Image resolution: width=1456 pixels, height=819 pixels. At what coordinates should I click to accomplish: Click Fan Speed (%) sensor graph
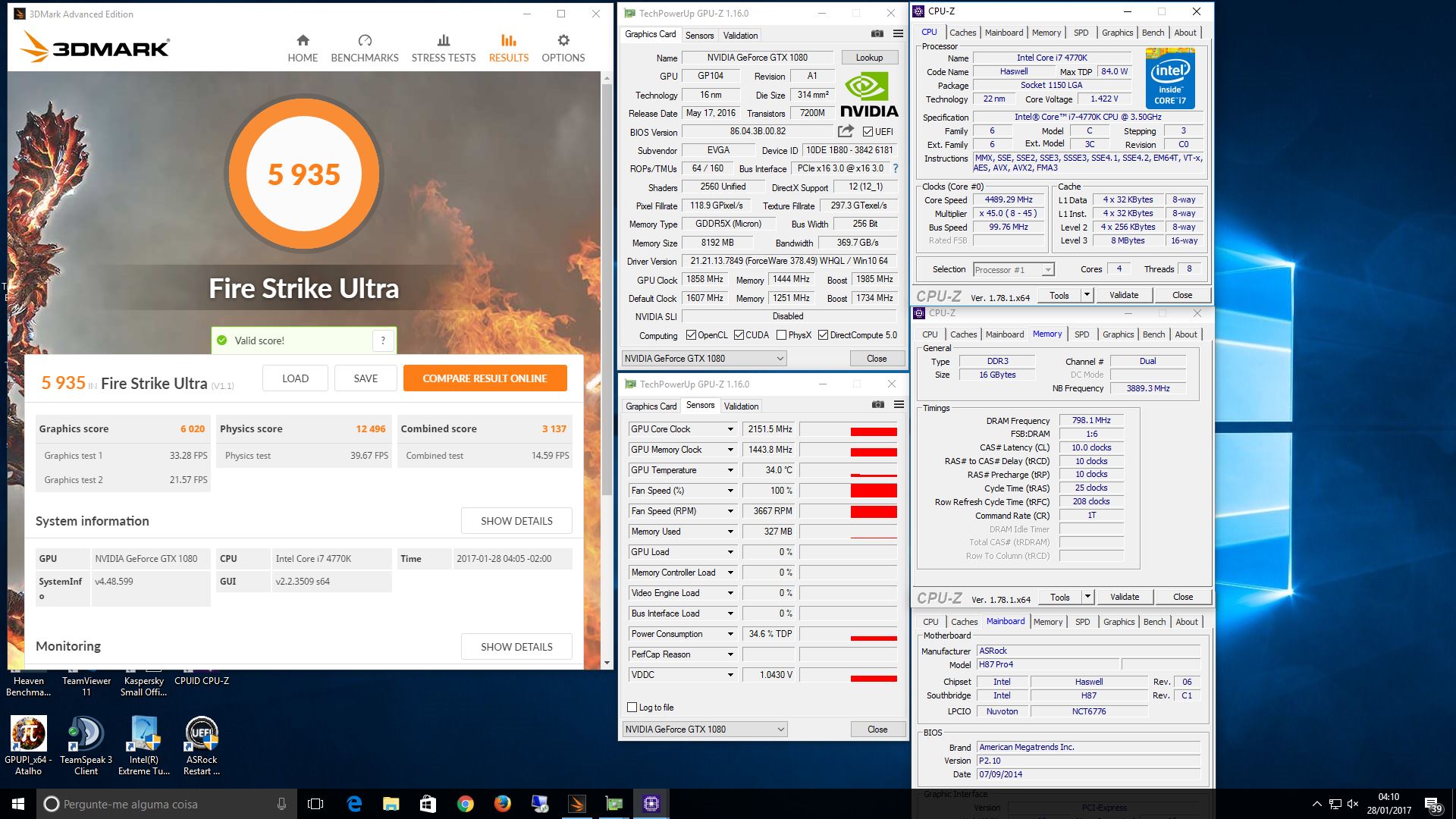[x=848, y=491]
